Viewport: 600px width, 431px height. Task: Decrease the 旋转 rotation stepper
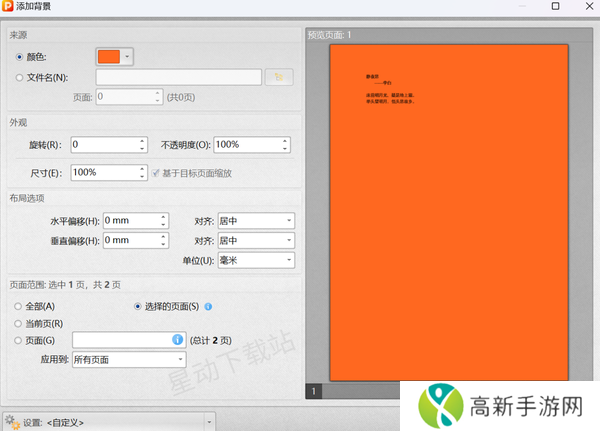coord(142,149)
